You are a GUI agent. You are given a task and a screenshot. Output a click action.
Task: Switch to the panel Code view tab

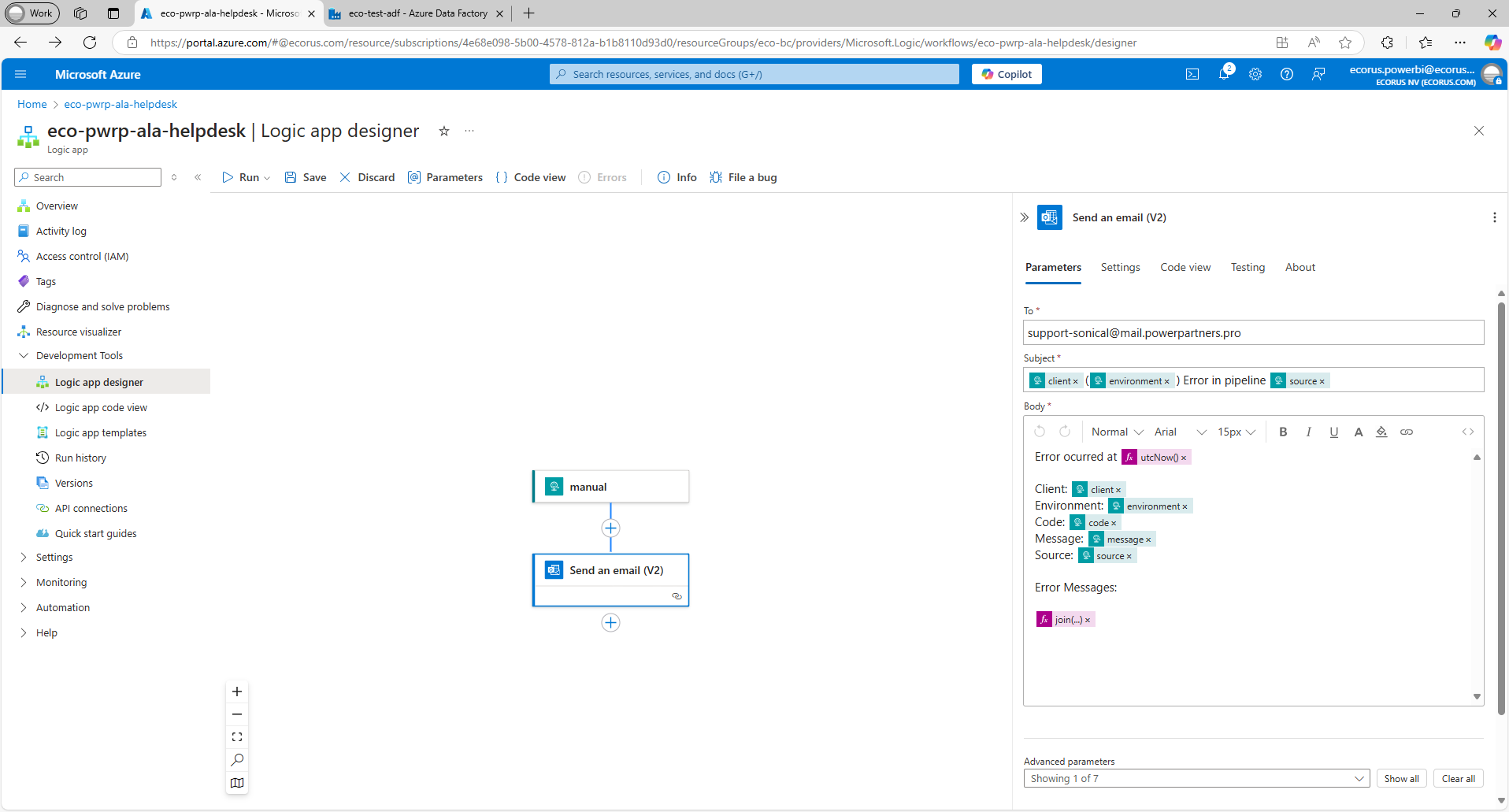1185,267
